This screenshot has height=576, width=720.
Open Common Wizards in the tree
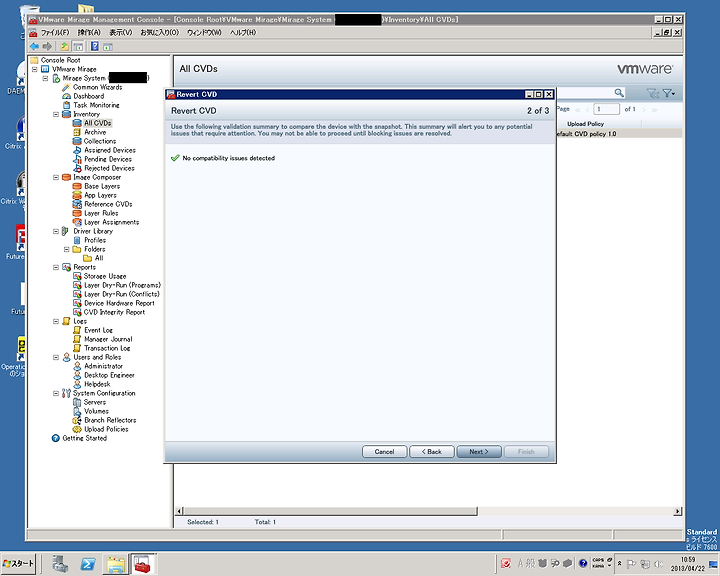pyautogui.click(x=97, y=87)
